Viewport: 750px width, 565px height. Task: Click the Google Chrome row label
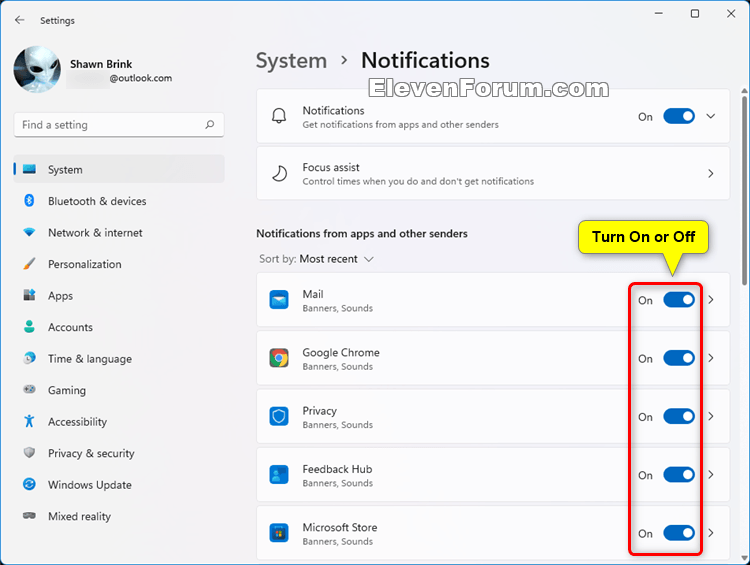[341, 353]
